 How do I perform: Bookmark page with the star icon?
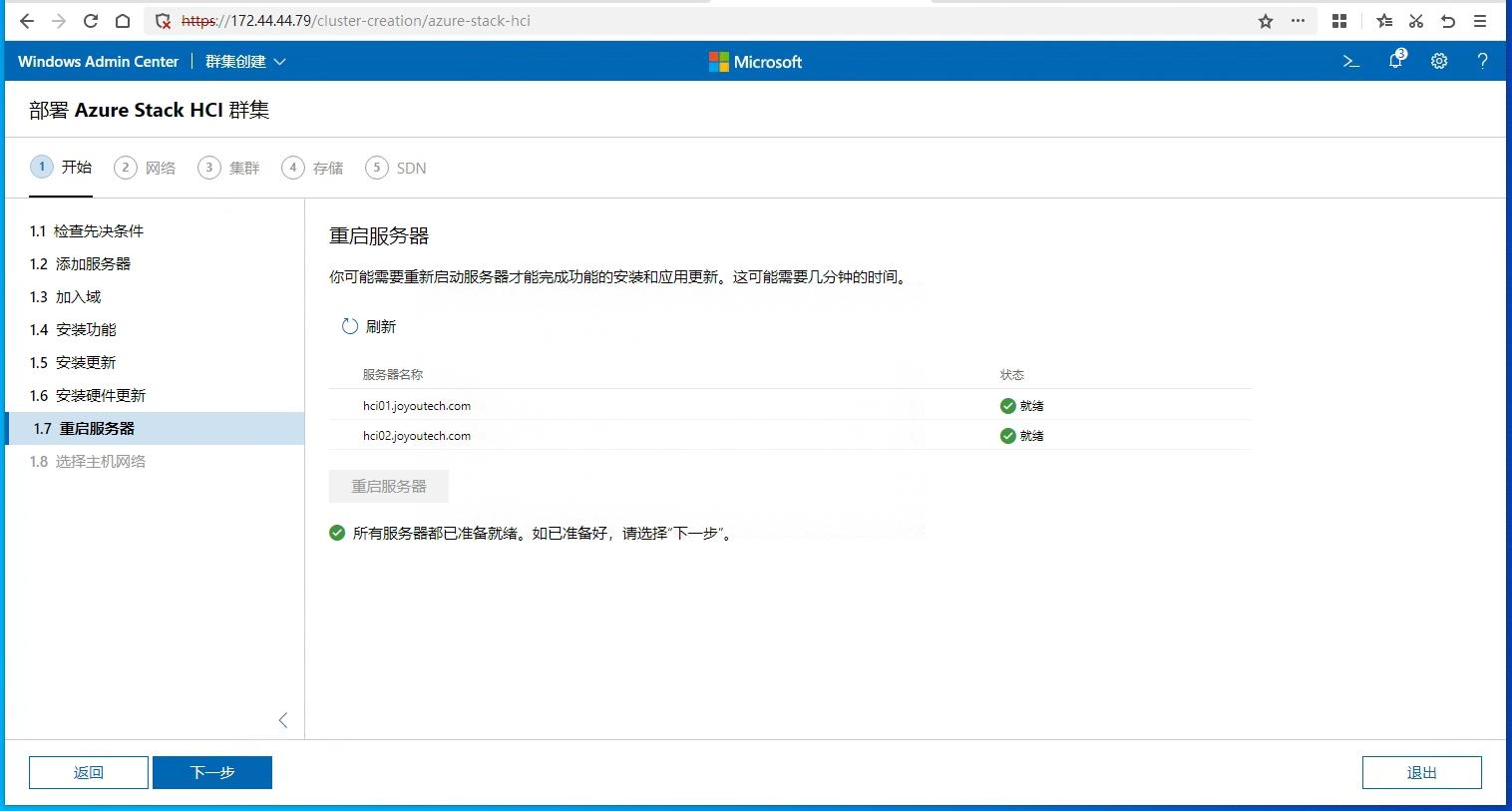1266,21
